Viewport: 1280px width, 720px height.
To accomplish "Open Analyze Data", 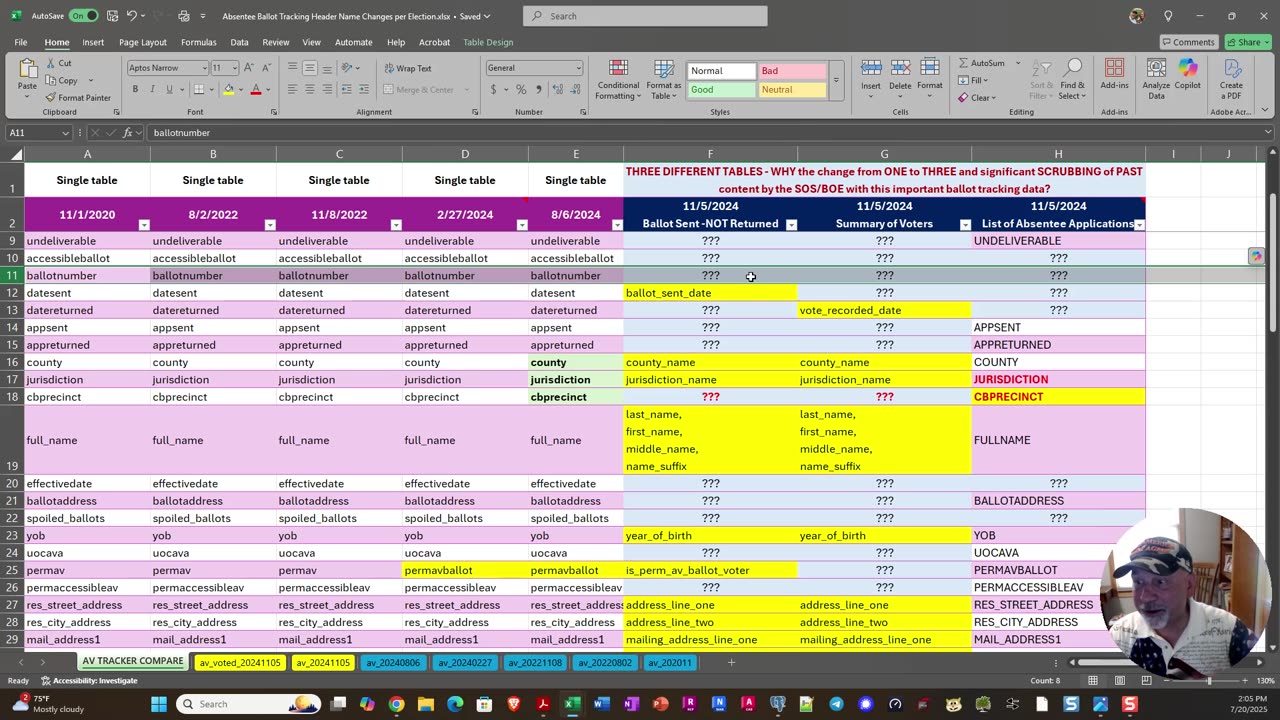I will point(1156,79).
